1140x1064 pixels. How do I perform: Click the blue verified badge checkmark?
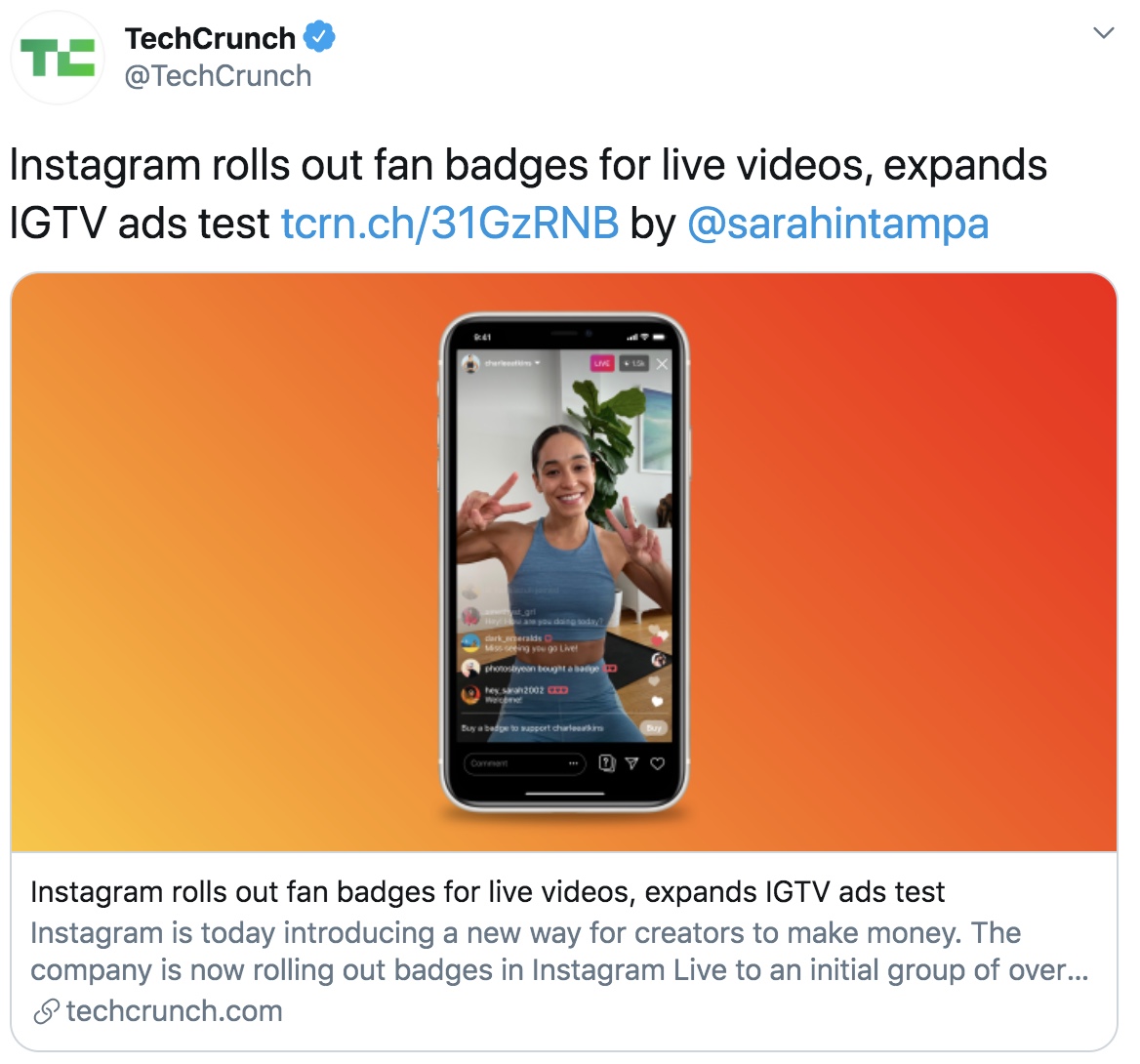pos(319,37)
